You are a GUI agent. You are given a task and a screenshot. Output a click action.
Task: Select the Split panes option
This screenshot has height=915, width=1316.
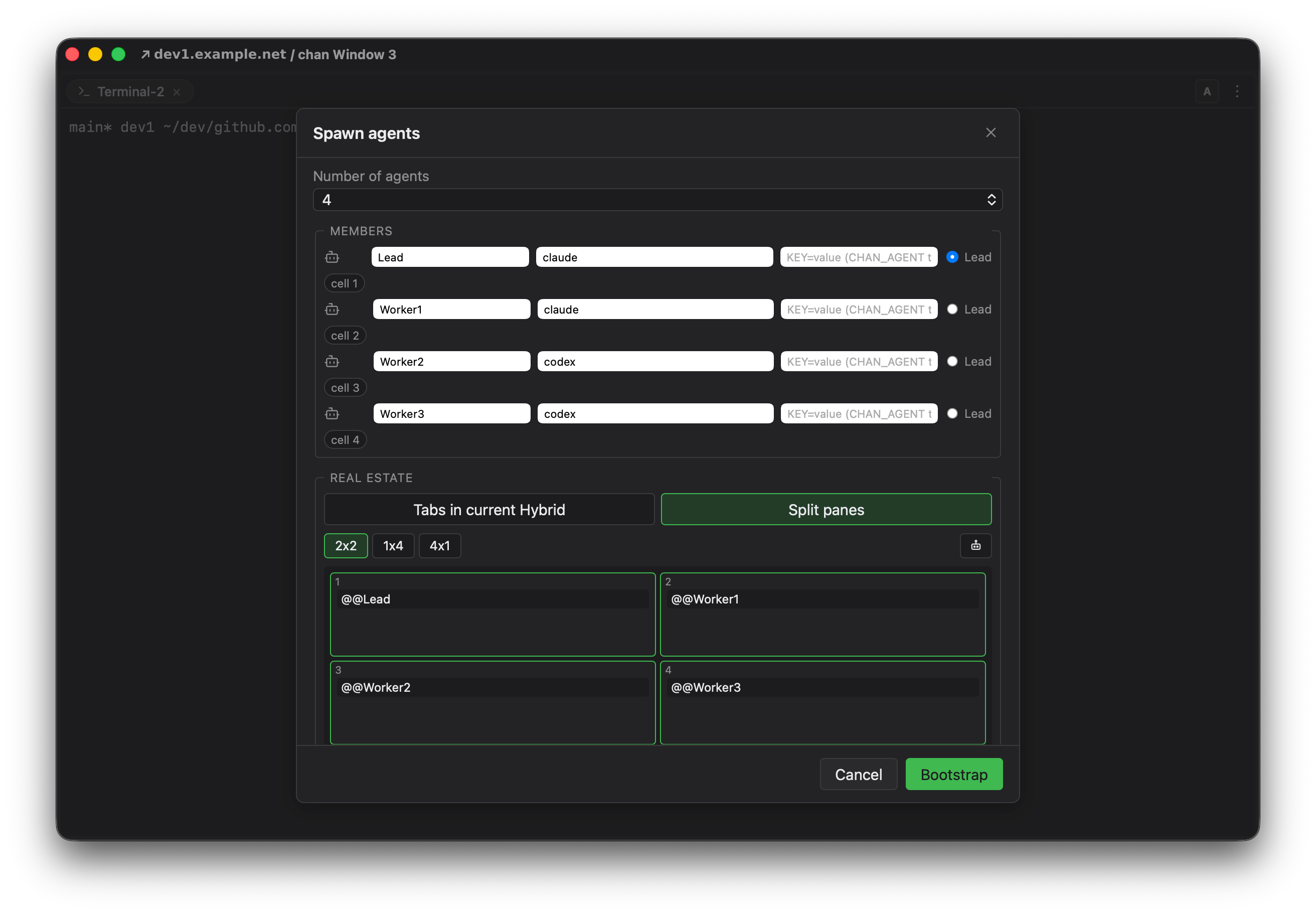tap(826, 510)
